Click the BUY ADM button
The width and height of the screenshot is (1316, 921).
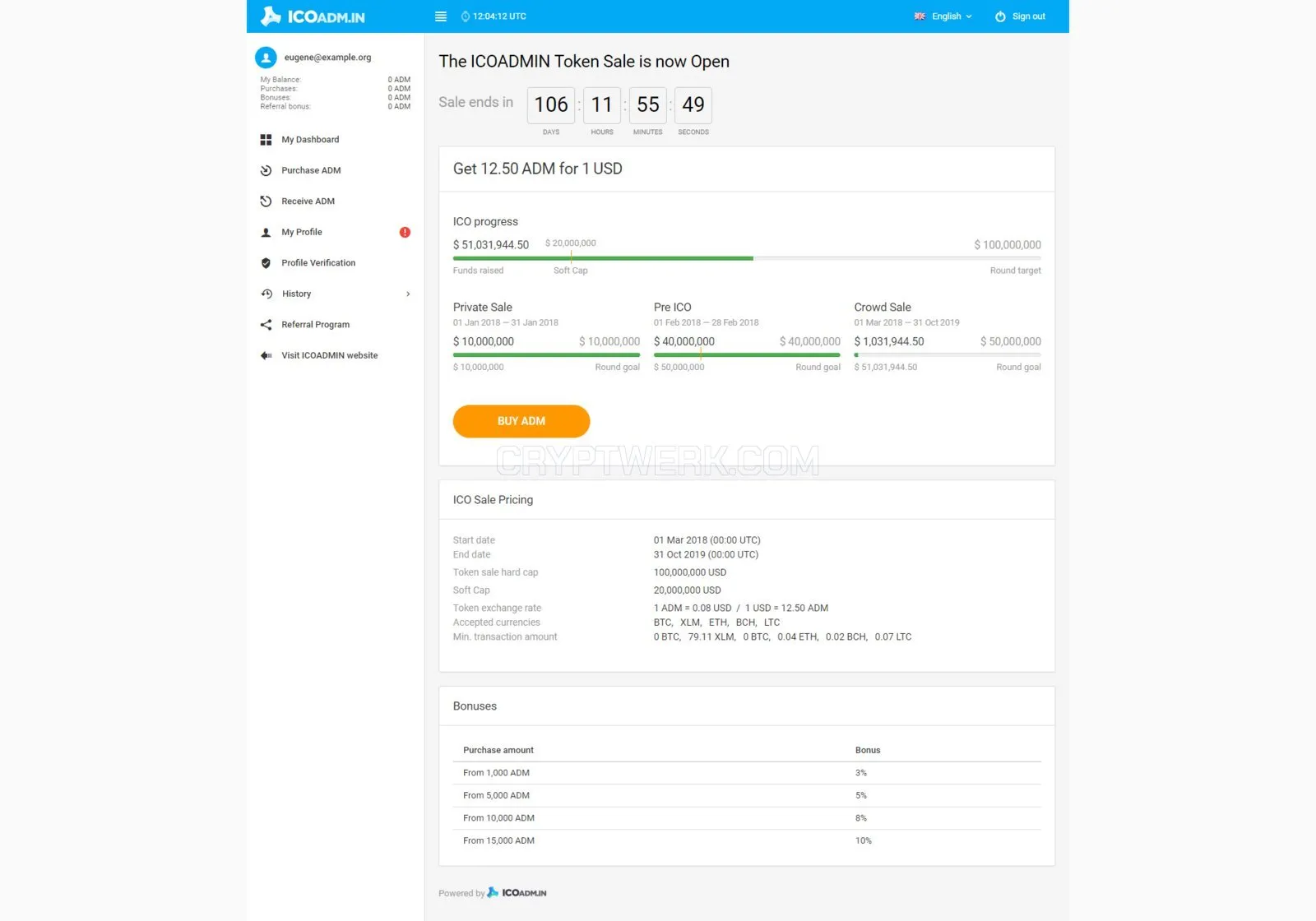521,421
